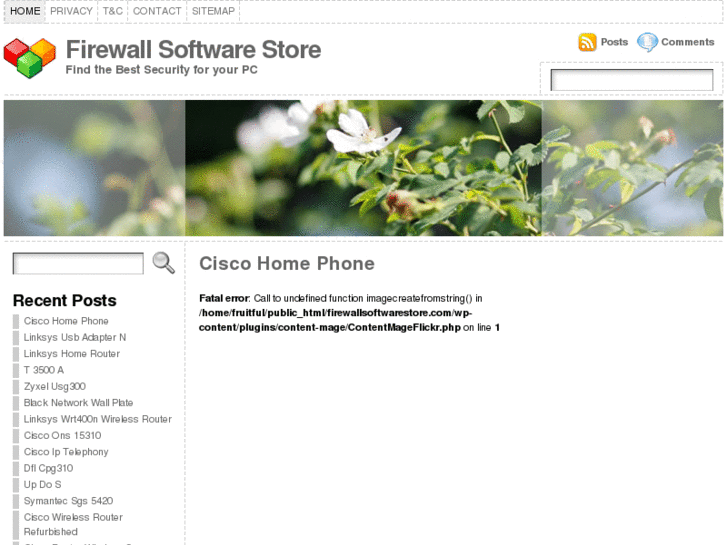
Task: Open recent post Linksys Home Router
Action: 72,354
